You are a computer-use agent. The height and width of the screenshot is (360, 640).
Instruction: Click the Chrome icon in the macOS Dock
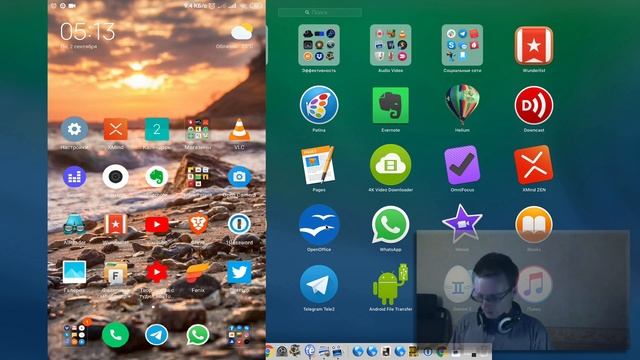coord(269,351)
